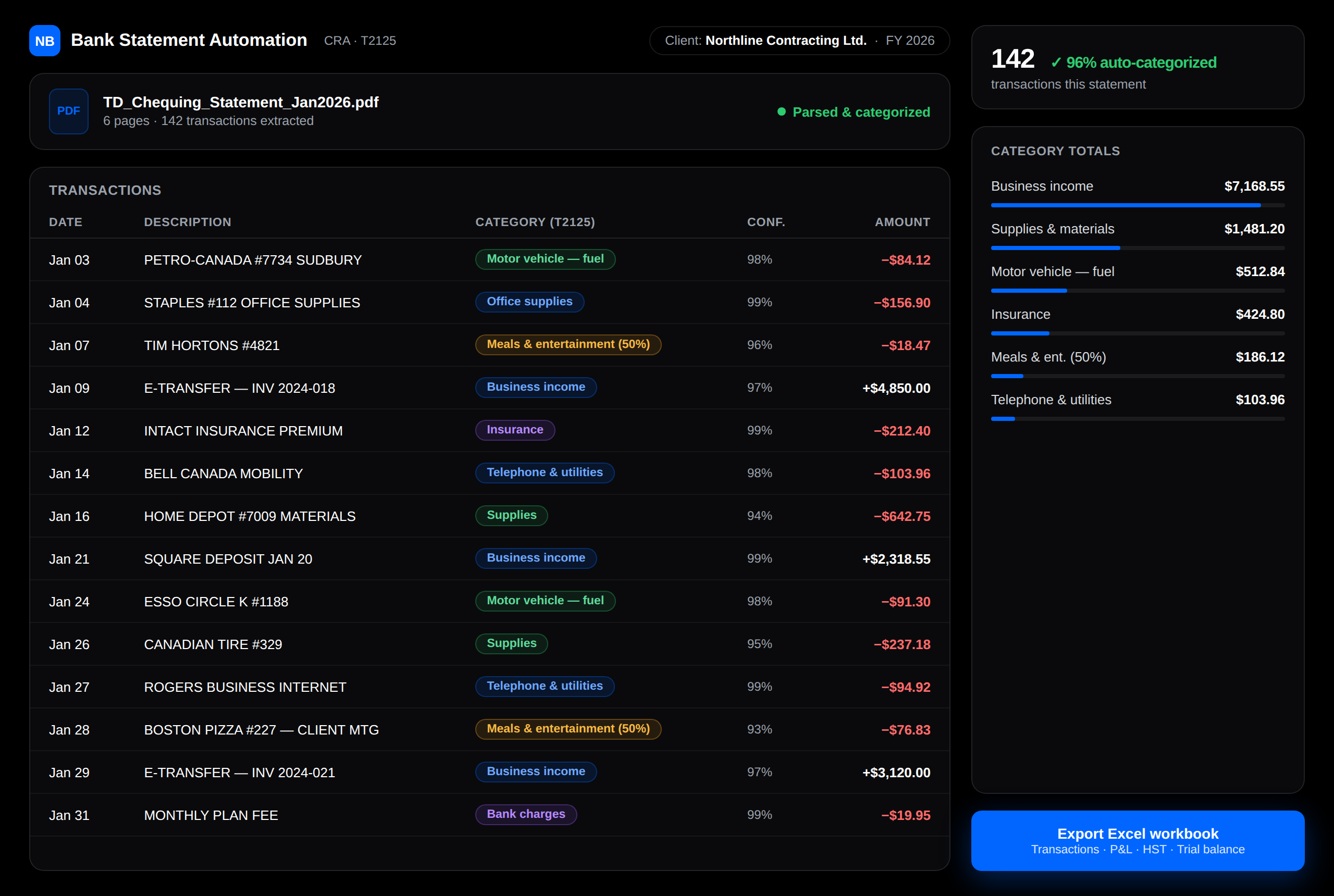Viewport: 1334px width, 896px height.
Task: Select the BELL CANADA MOBILITY description
Action: (224, 474)
